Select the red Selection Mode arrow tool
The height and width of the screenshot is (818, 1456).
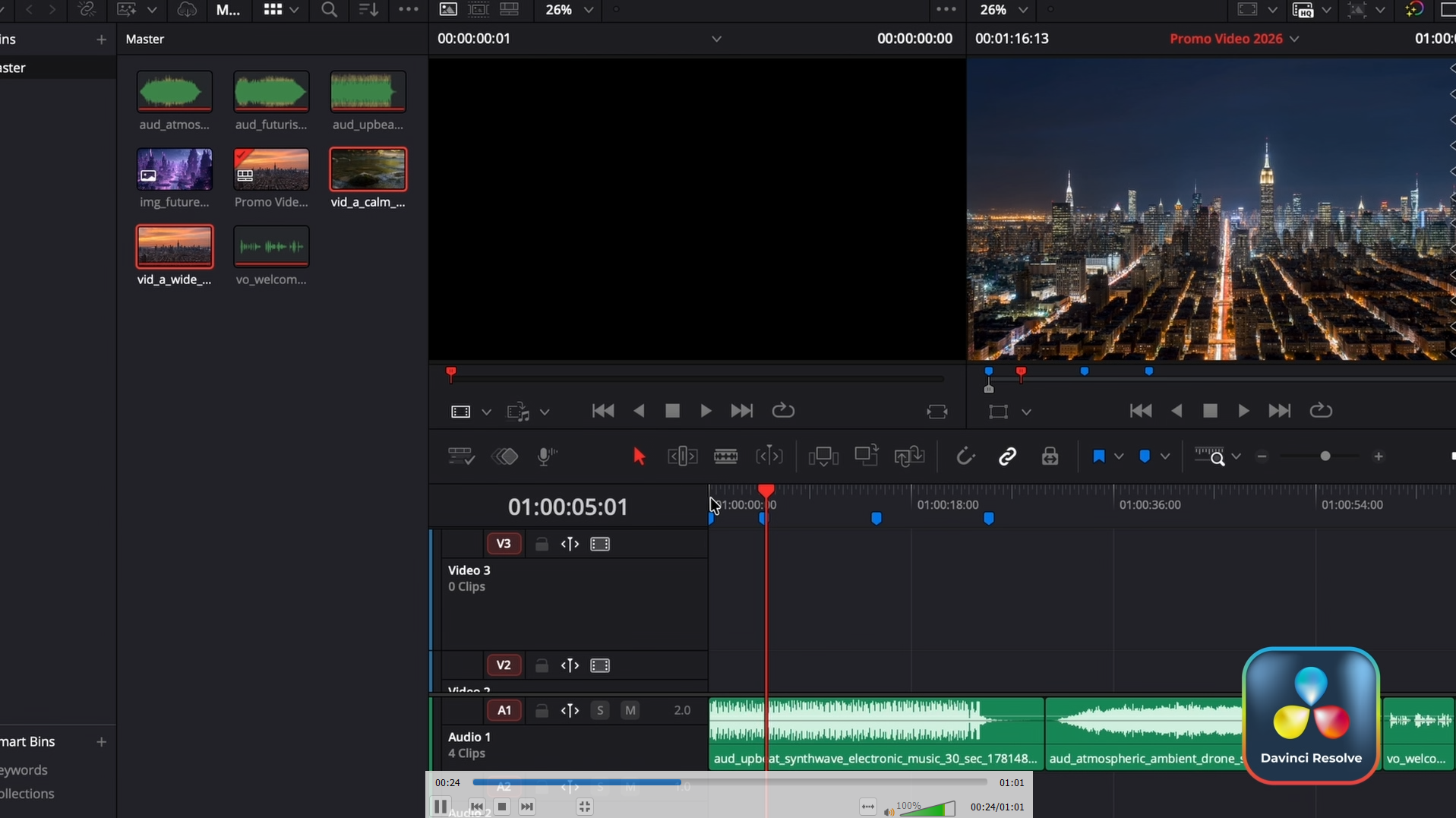pos(639,456)
